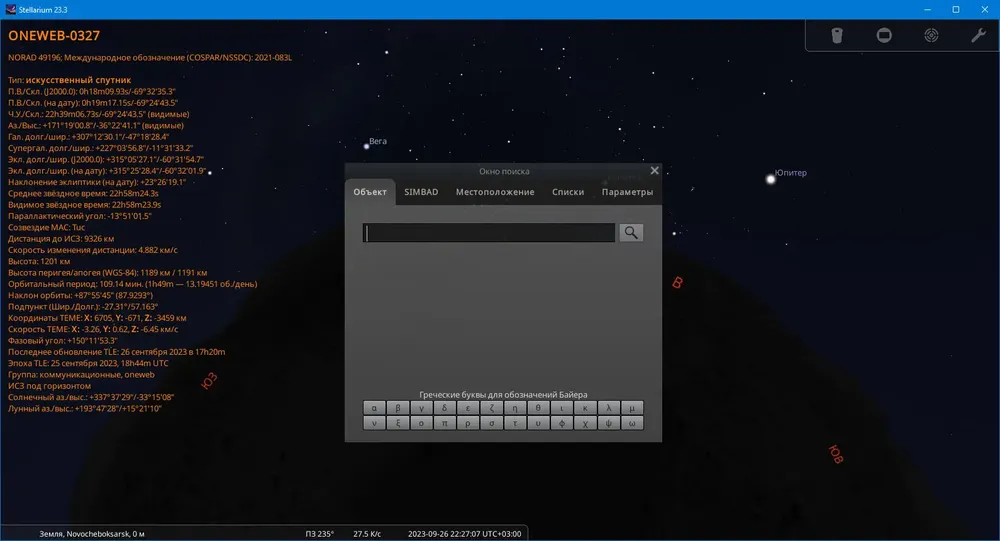Click the magnifier search button

(631, 233)
